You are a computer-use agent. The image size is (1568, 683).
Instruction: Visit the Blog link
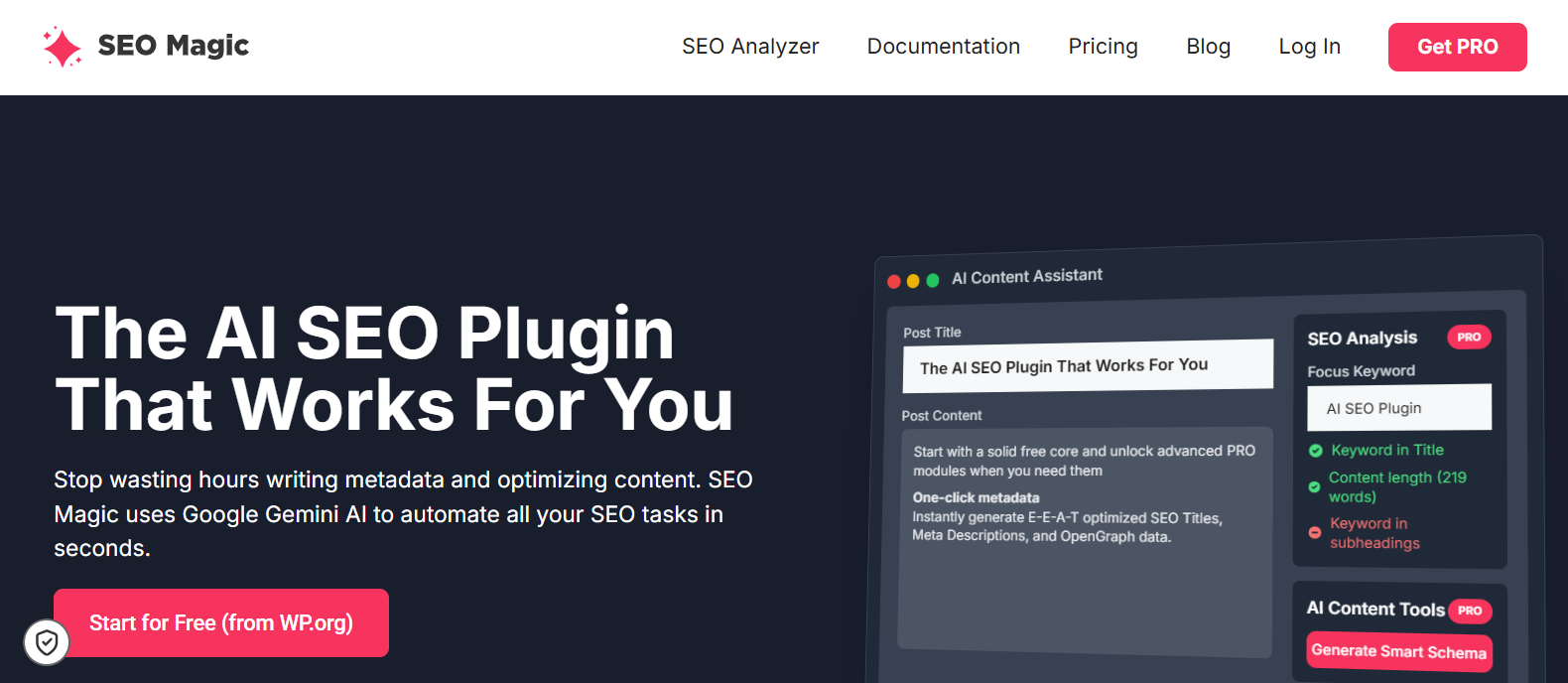pos(1209,47)
